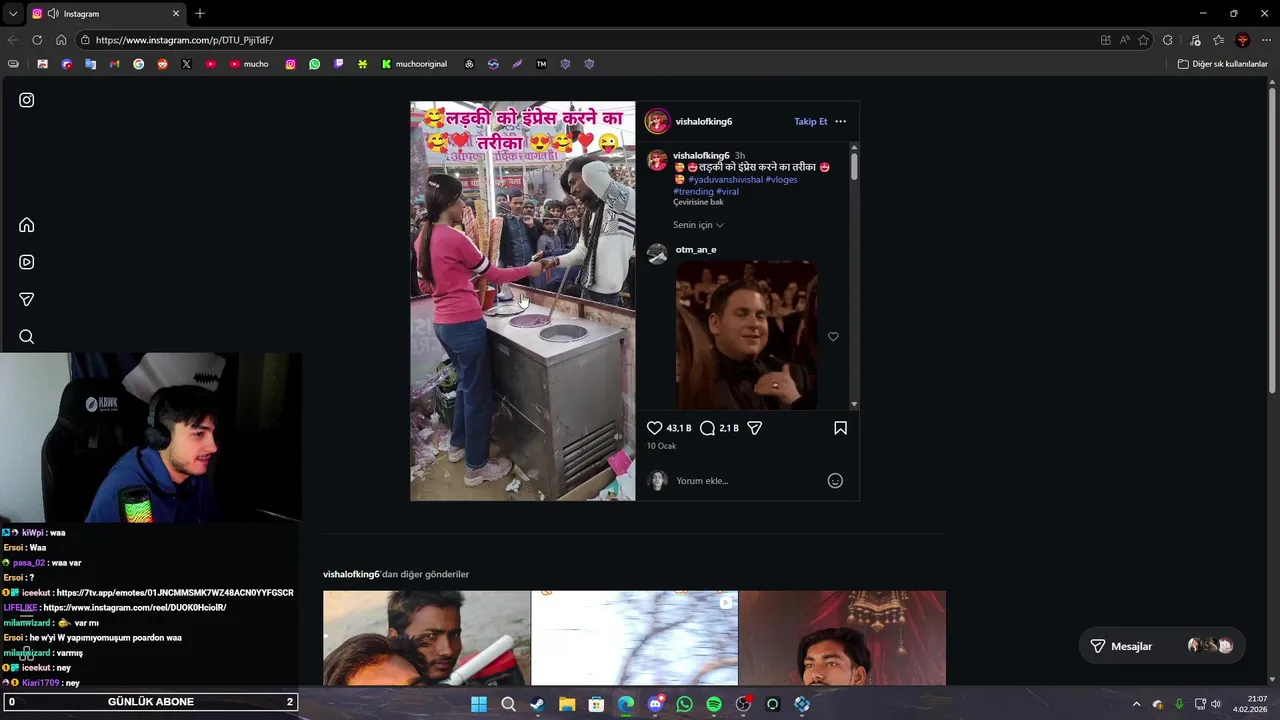Open the Instagram home logo in sidebar
The height and width of the screenshot is (720, 1280).
[27, 100]
